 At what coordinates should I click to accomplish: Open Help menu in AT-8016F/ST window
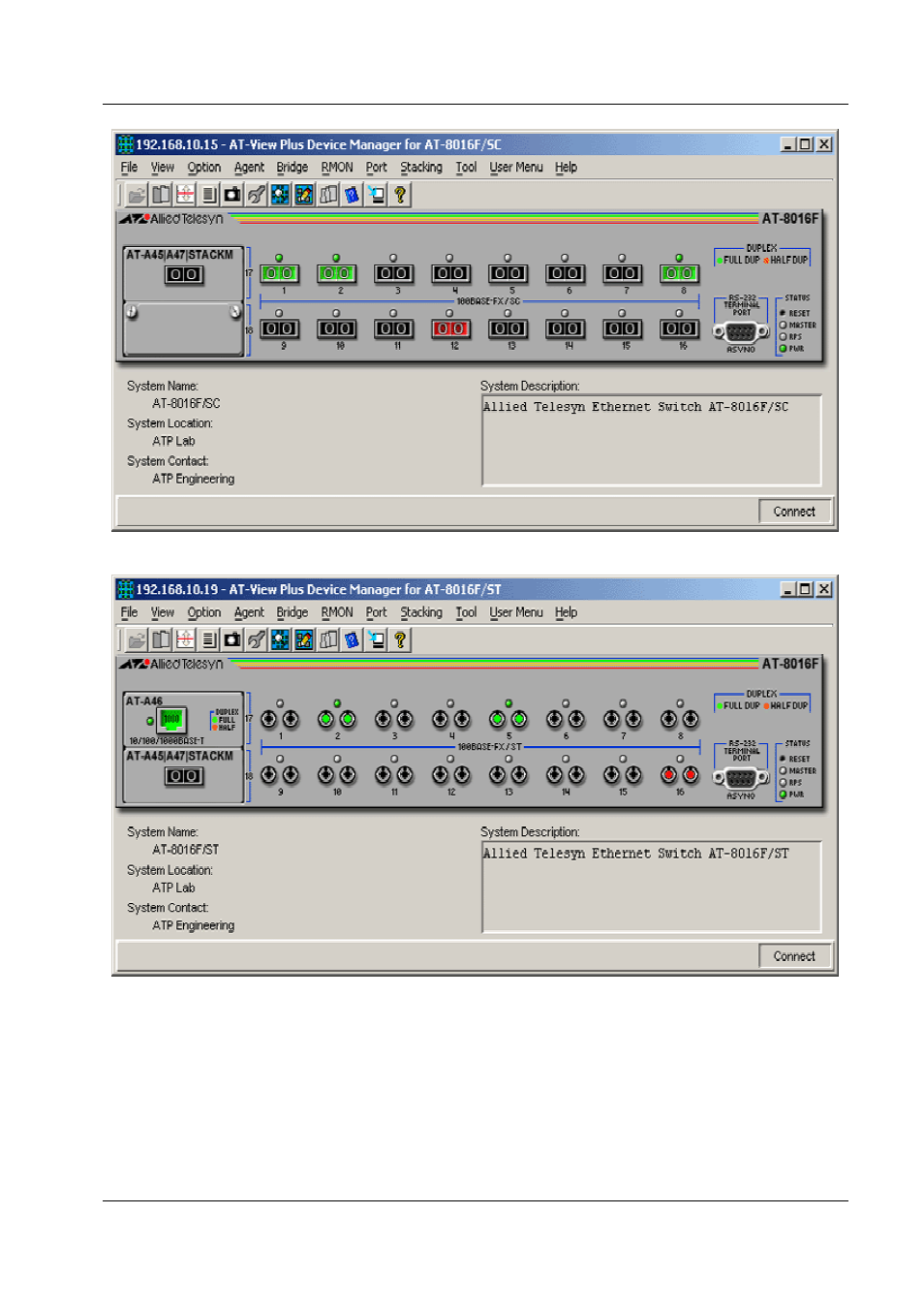[566, 613]
